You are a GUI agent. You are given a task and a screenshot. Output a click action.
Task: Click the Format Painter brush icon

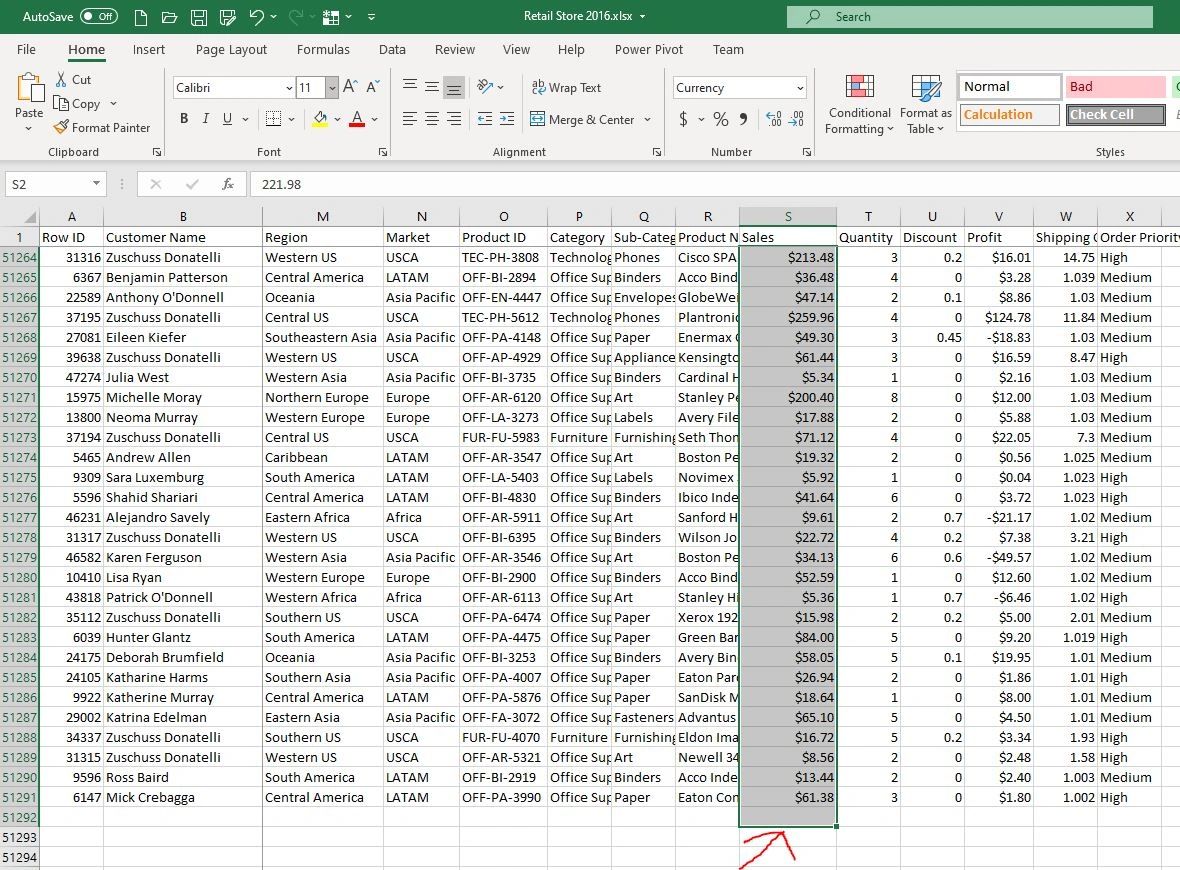point(61,128)
